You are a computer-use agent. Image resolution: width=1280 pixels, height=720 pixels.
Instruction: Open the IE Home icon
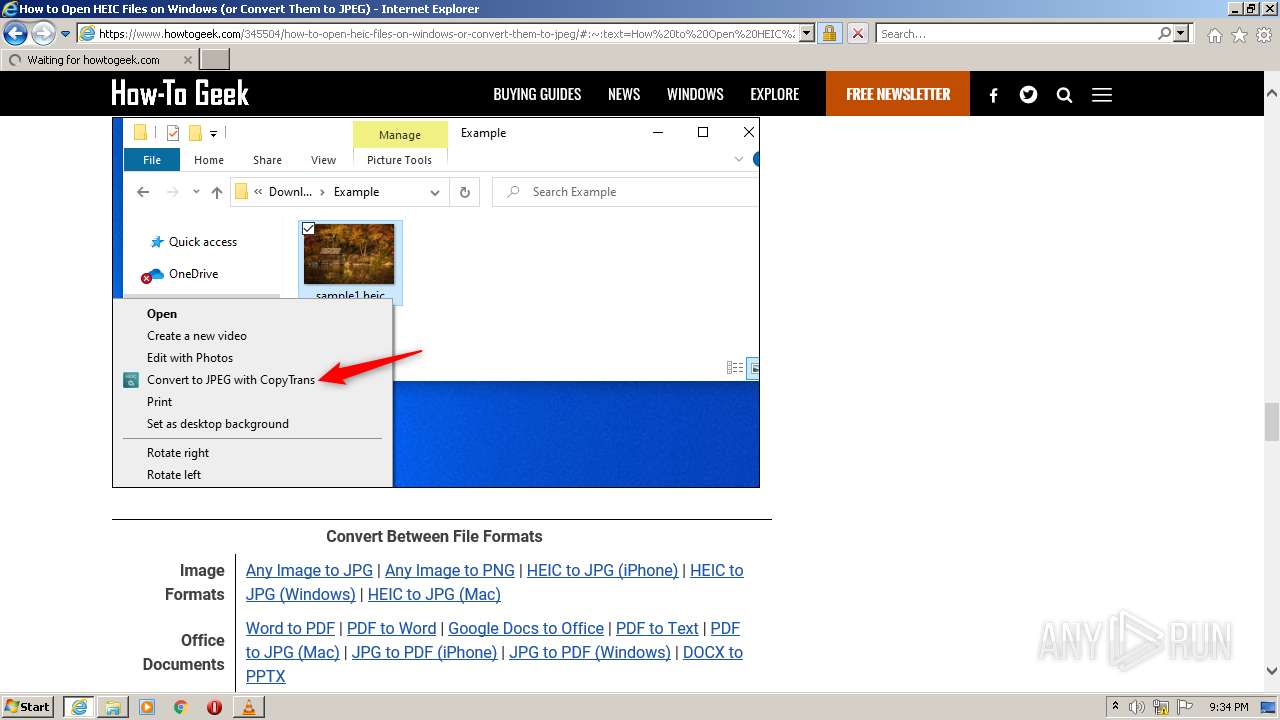[x=1214, y=35]
